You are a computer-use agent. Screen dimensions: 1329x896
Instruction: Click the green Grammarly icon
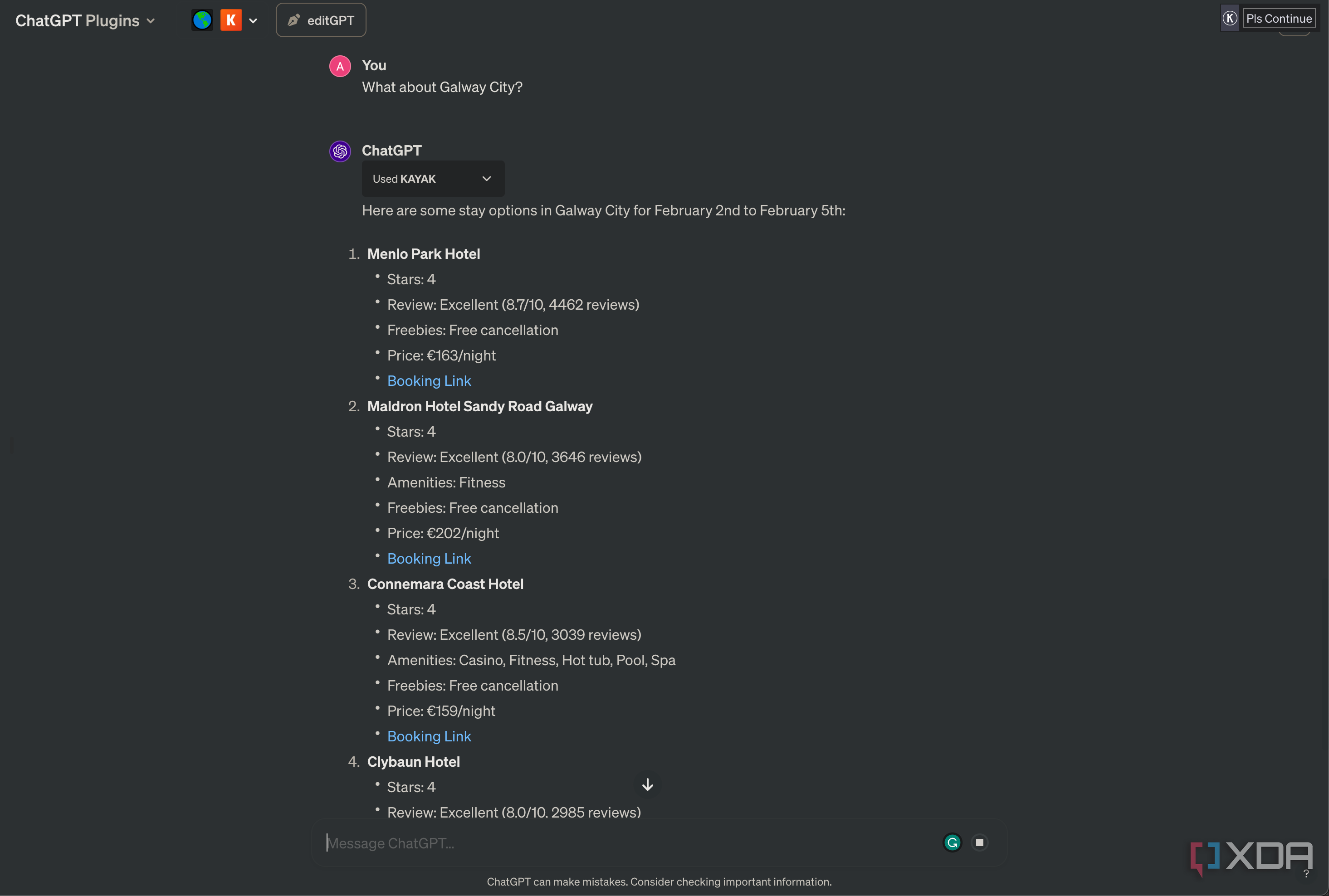[x=953, y=842]
